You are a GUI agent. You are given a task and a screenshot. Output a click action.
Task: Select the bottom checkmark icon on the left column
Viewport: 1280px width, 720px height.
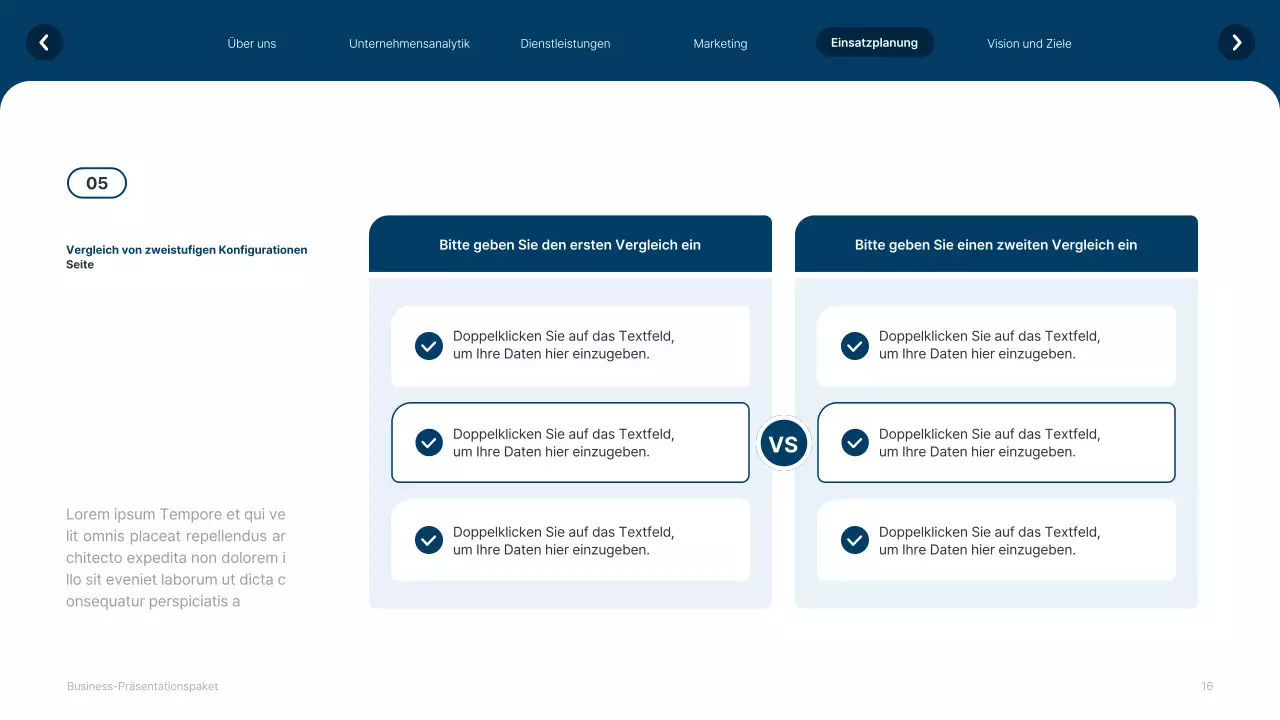428,540
